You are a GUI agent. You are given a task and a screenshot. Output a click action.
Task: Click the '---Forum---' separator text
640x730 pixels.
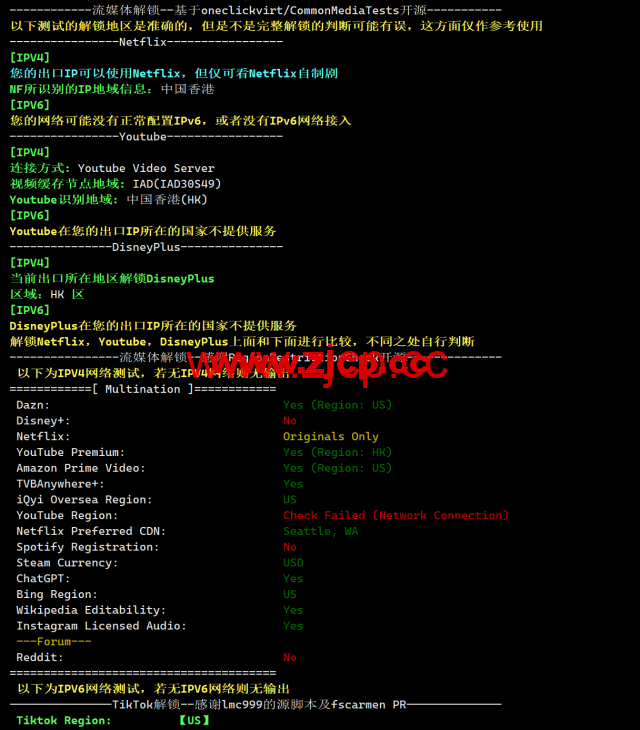pyautogui.click(x=54, y=642)
